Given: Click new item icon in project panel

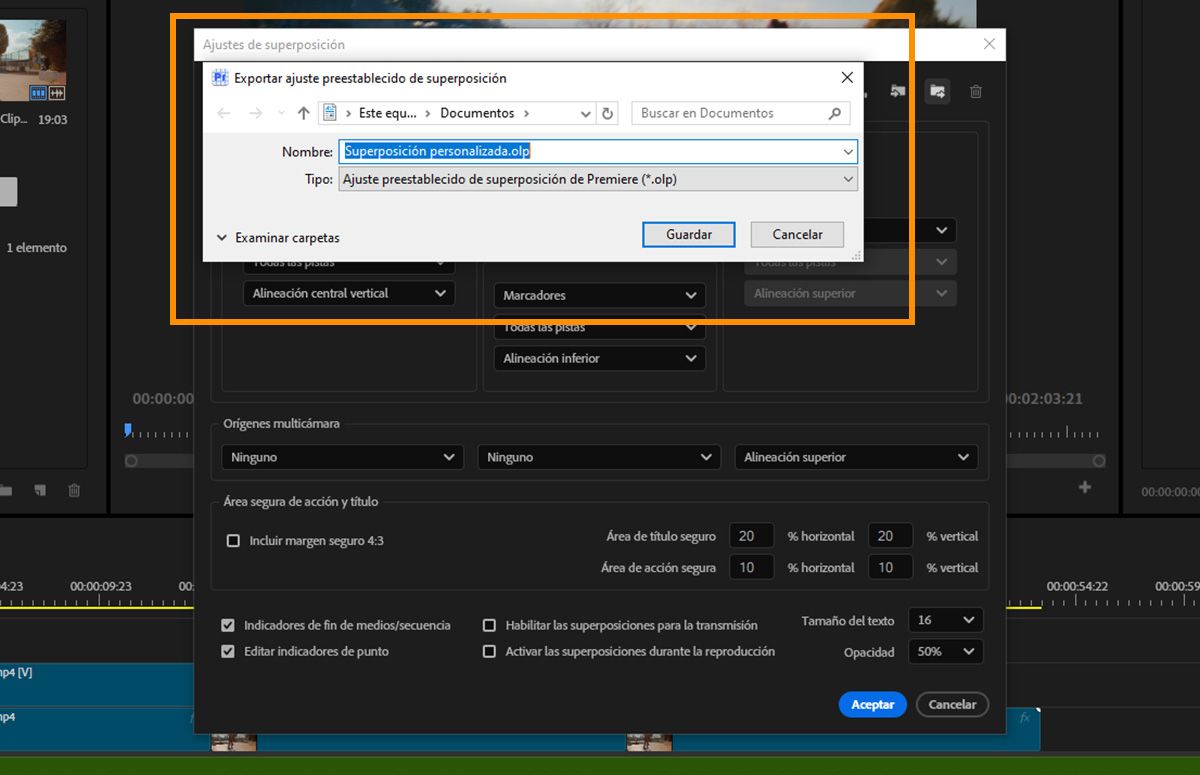Looking at the screenshot, I should click(40, 491).
